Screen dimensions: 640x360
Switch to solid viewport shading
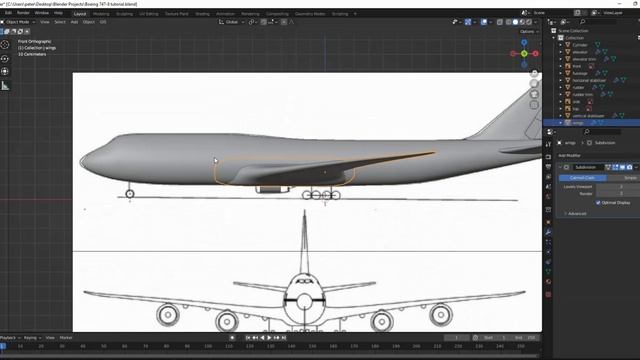[516, 22]
